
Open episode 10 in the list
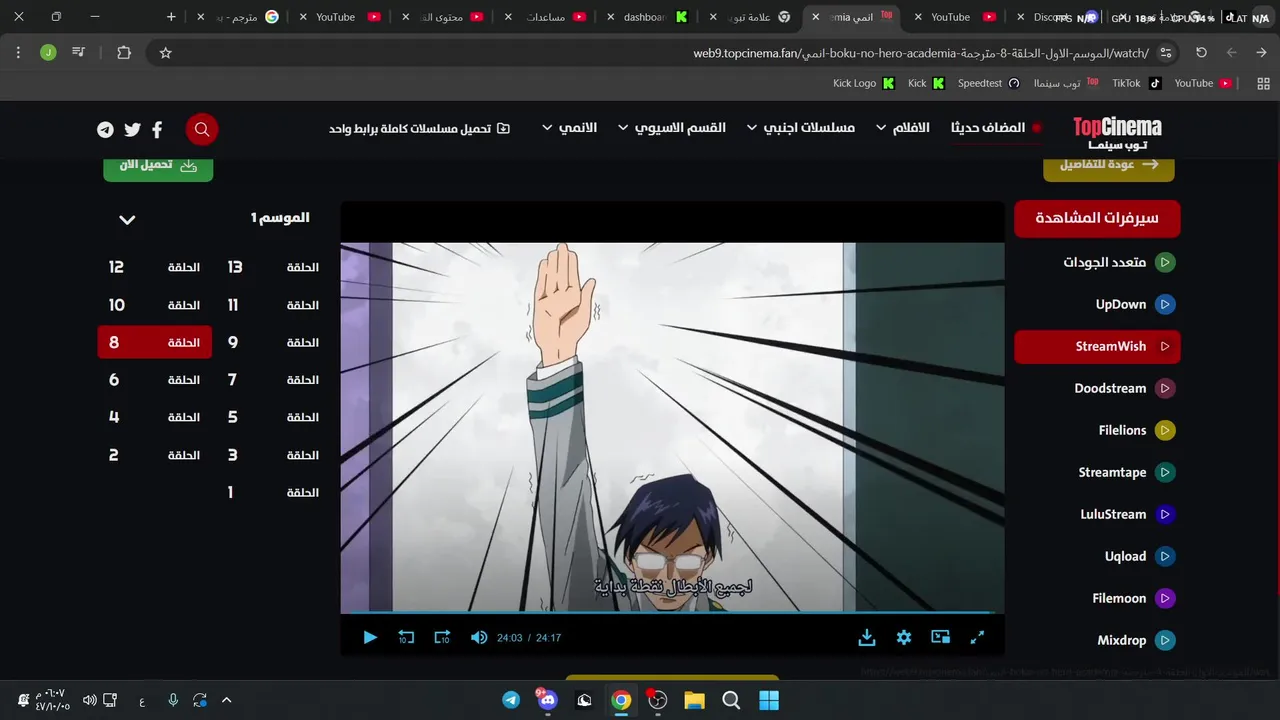[155, 305]
